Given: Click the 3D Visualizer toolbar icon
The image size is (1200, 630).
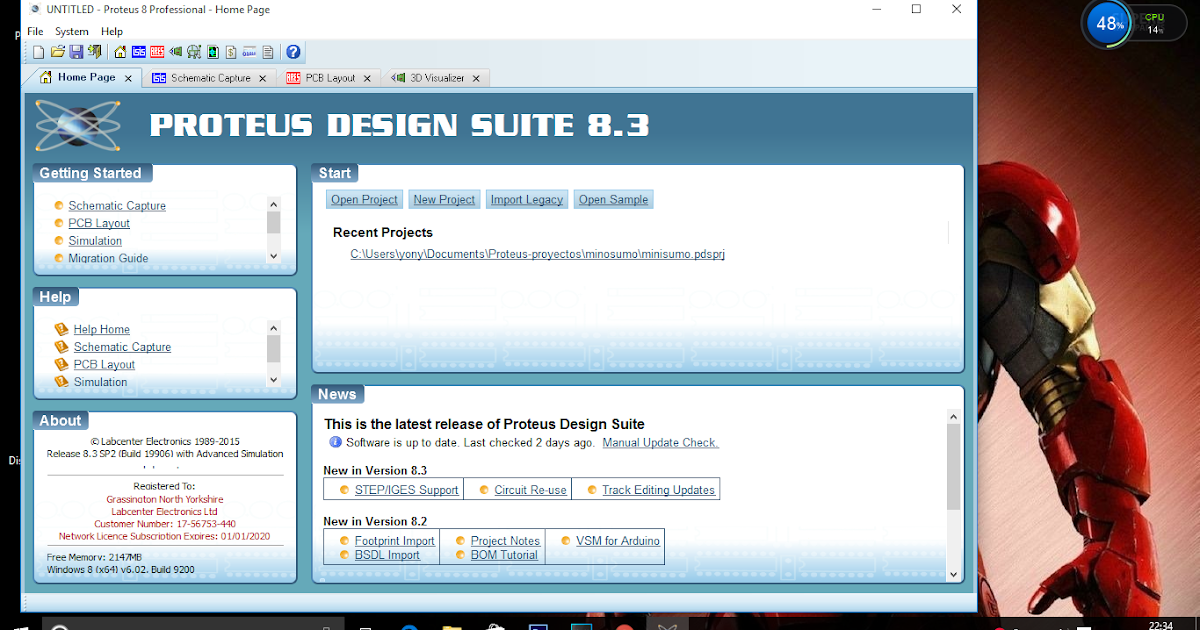Looking at the screenshot, I should 176,52.
